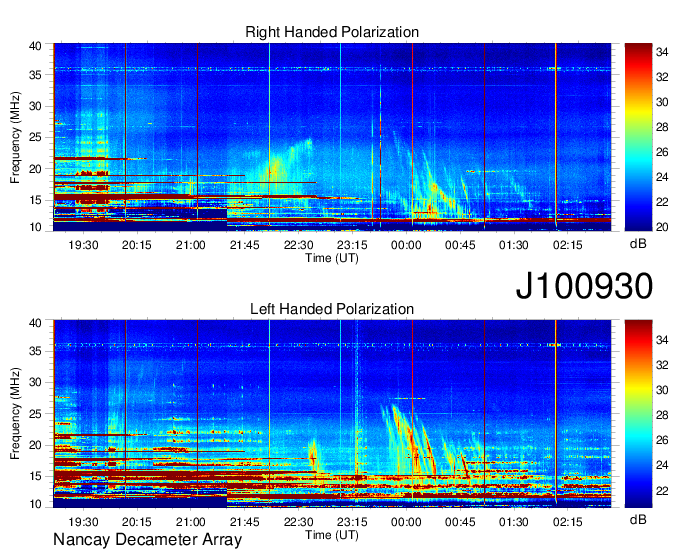This screenshot has width=680, height=552.
Task: Click the 19:30 time tick of right-handed plot
Action: [x=83, y=245]
